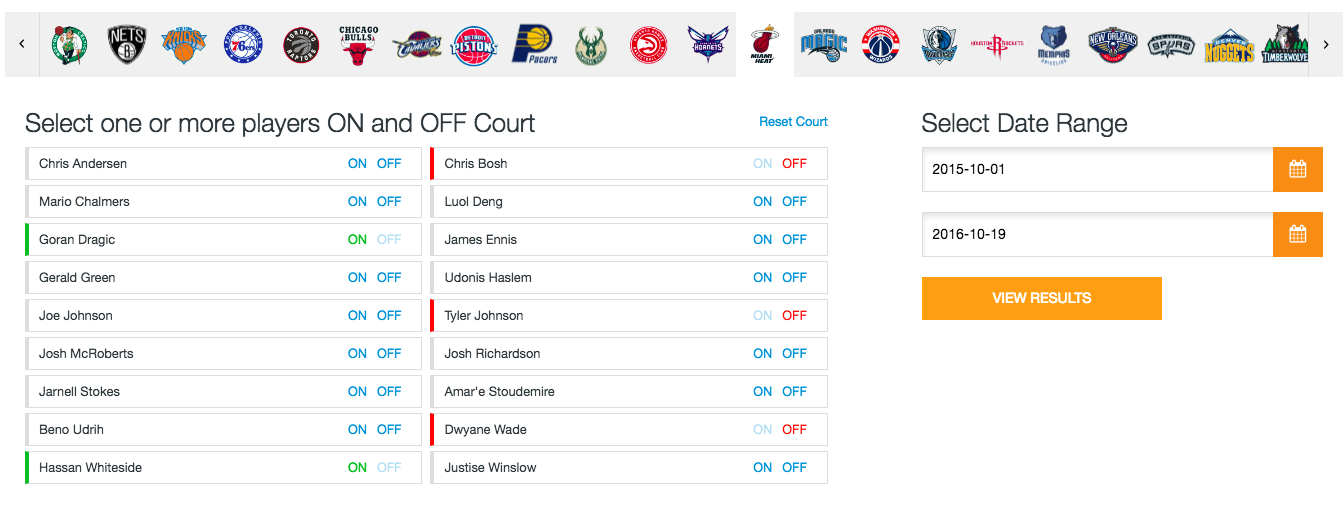1344x515 pixels.
Task: Click the Reset Court link
Action: pyautogui.click(x=794, y=122)
